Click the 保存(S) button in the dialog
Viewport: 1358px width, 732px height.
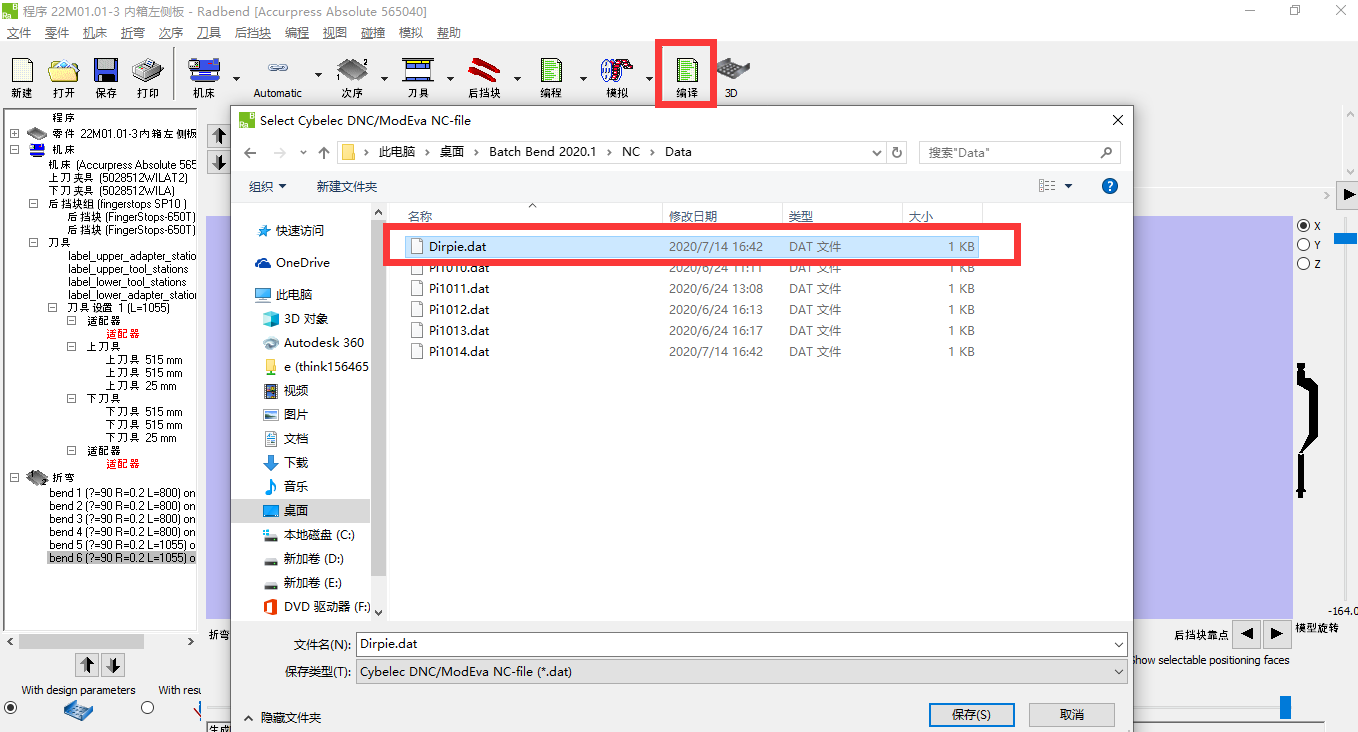(971, 715)
